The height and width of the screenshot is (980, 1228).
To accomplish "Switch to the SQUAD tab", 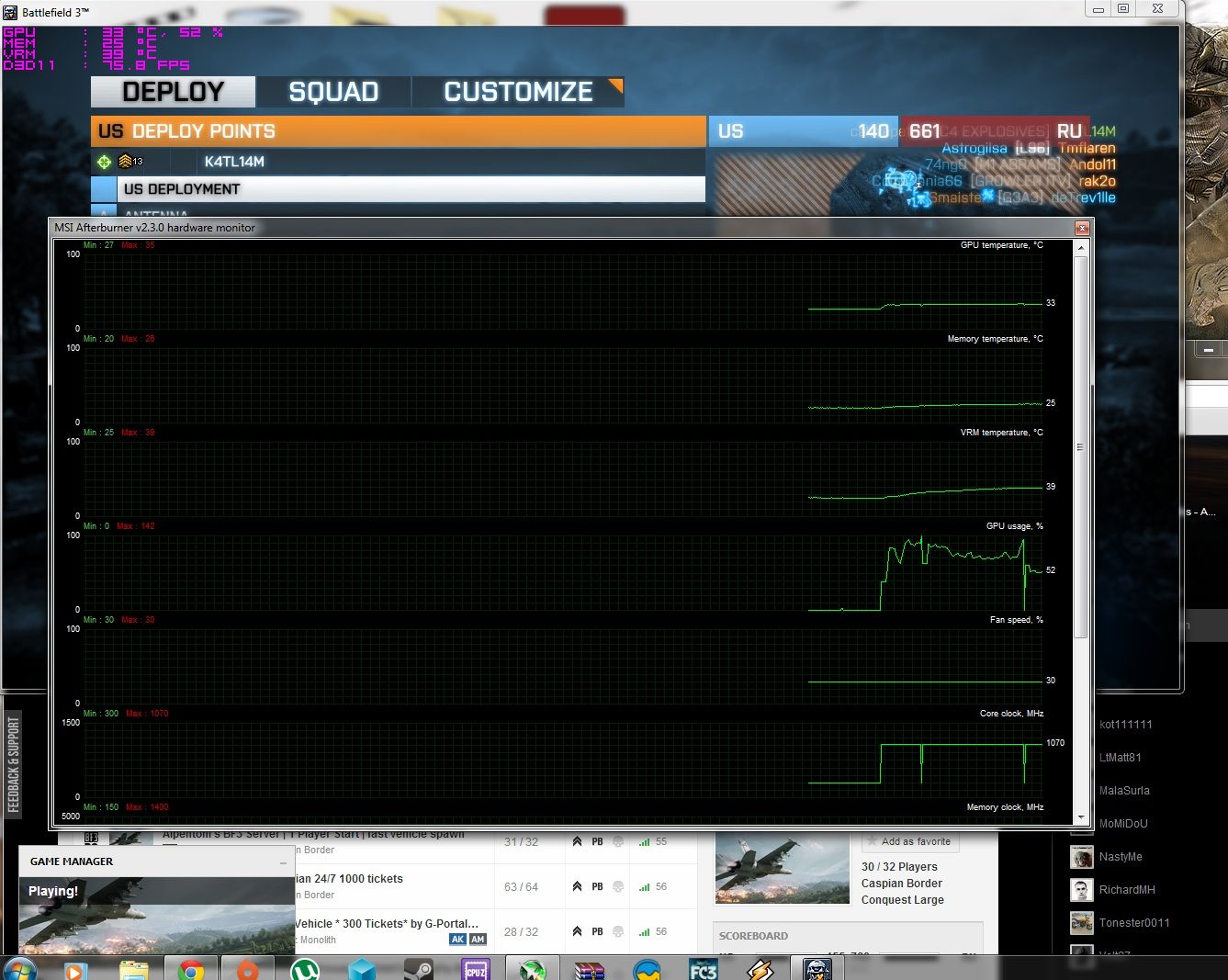I will click(x=333, y=92).
